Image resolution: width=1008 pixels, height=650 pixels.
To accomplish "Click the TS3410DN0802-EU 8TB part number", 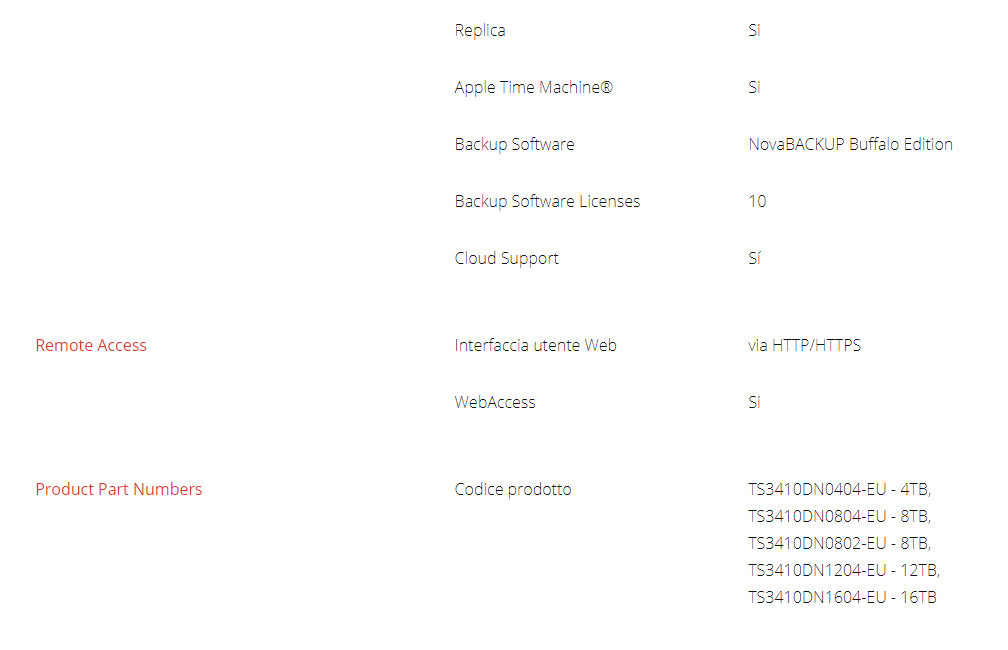I will pyautogui.click(x=839, y=543).
